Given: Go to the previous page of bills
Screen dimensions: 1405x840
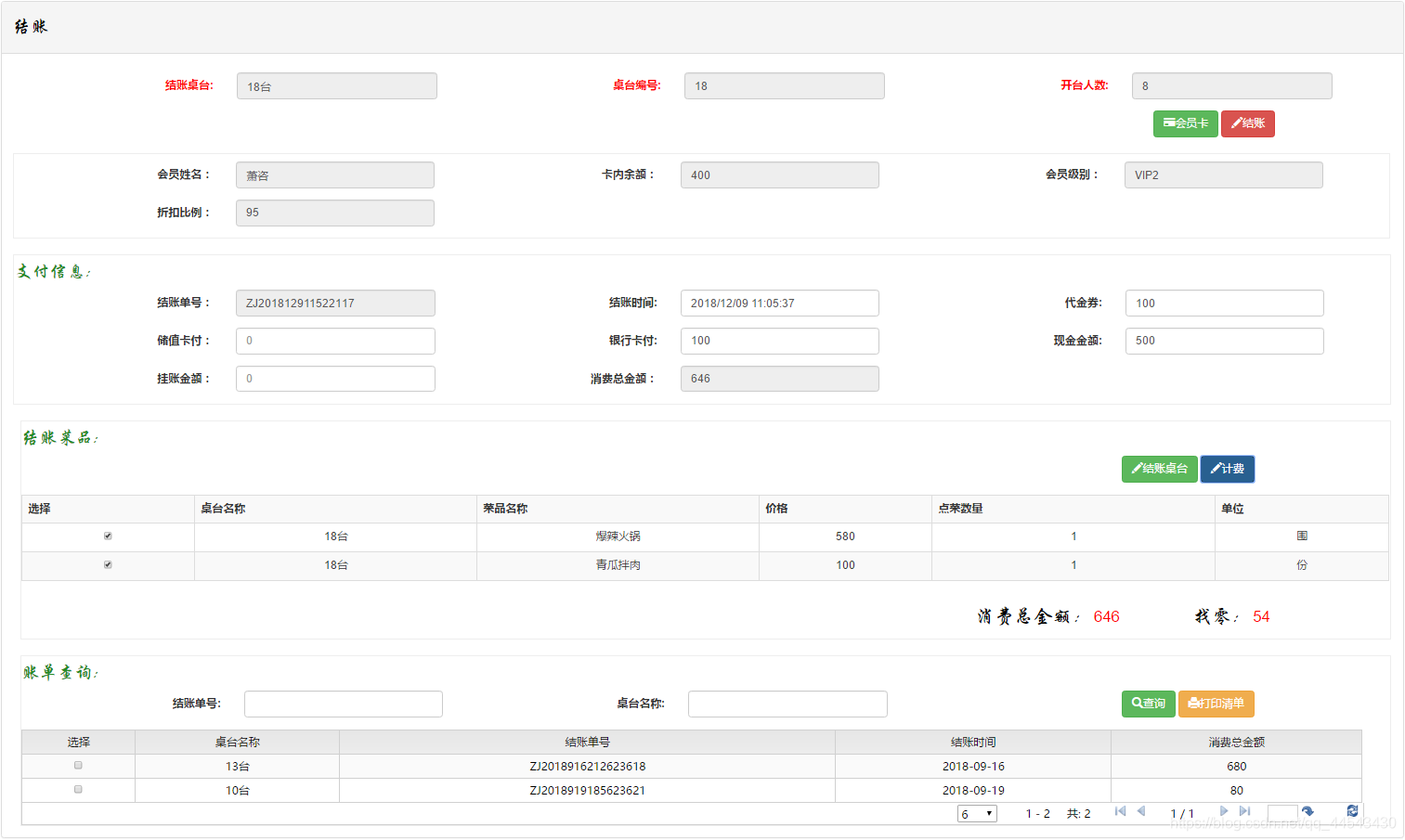Looking at the screenshot, I should (x=1141, y=812).
